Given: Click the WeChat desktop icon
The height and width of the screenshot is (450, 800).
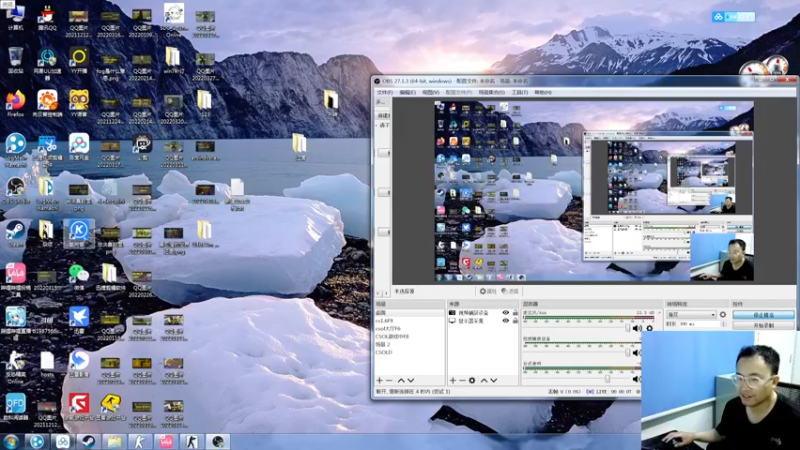Looking at the screenshot, I should (79, 277).
